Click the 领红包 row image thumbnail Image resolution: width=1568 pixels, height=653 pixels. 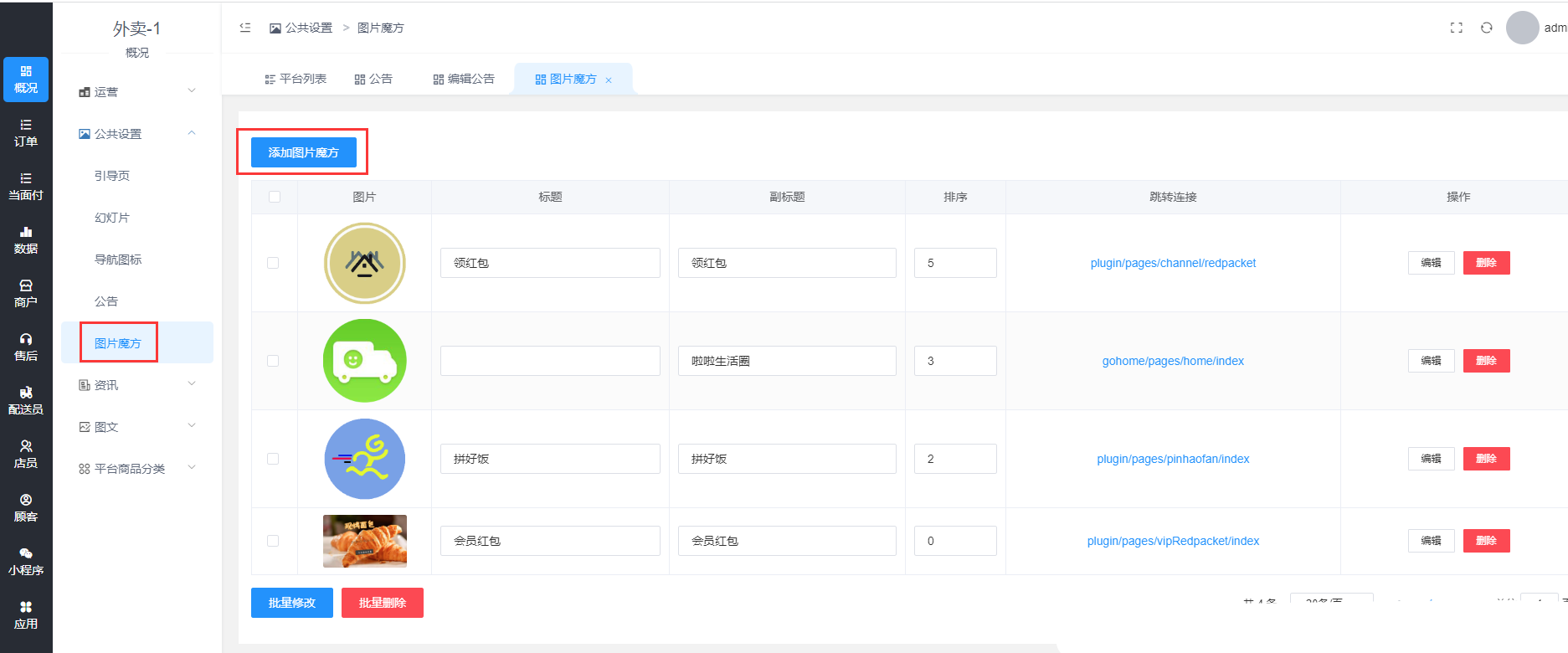pyautogui.click(x=365, y=263)
